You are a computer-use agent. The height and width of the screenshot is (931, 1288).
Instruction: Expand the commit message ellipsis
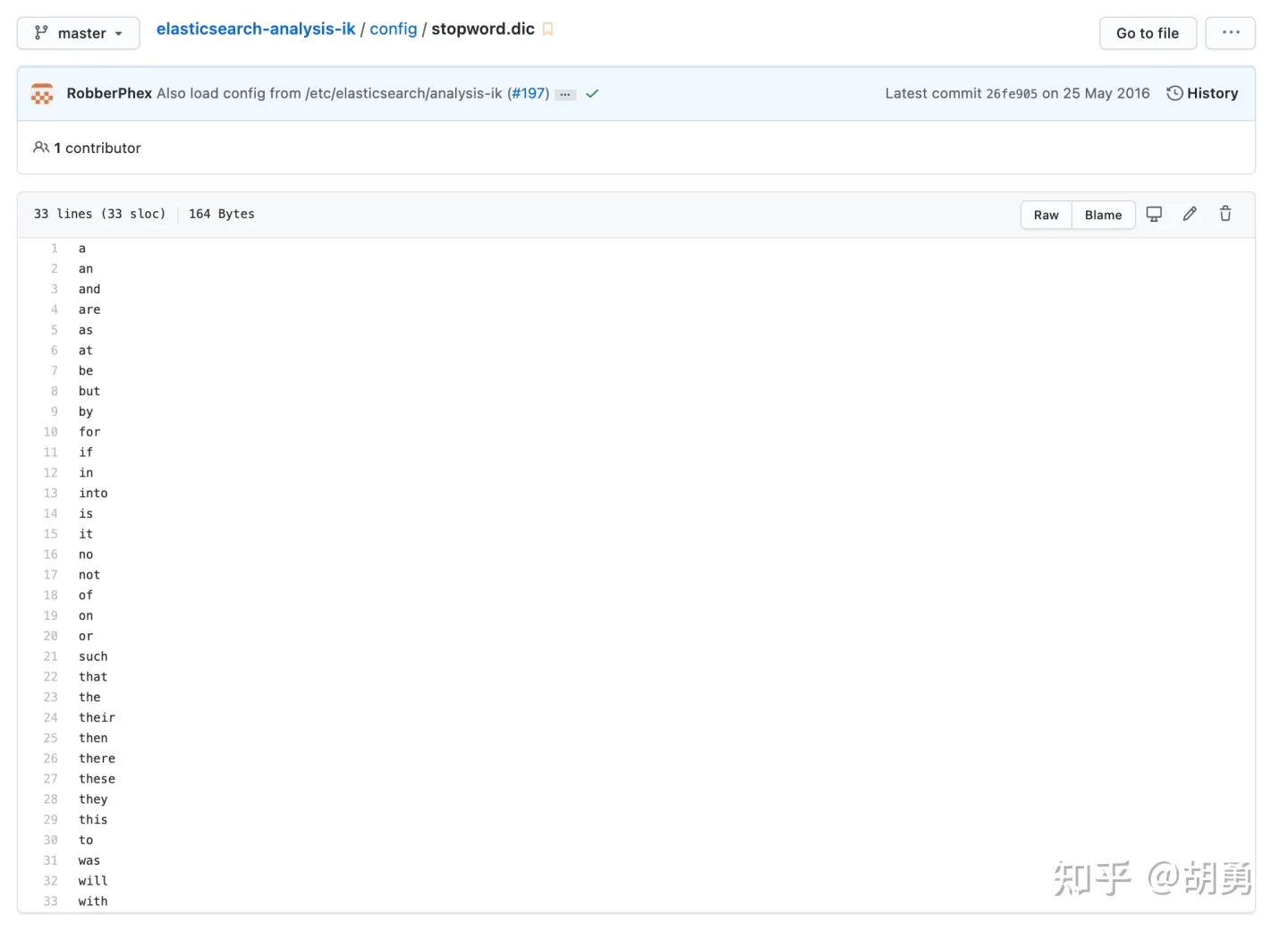(565, 94)
